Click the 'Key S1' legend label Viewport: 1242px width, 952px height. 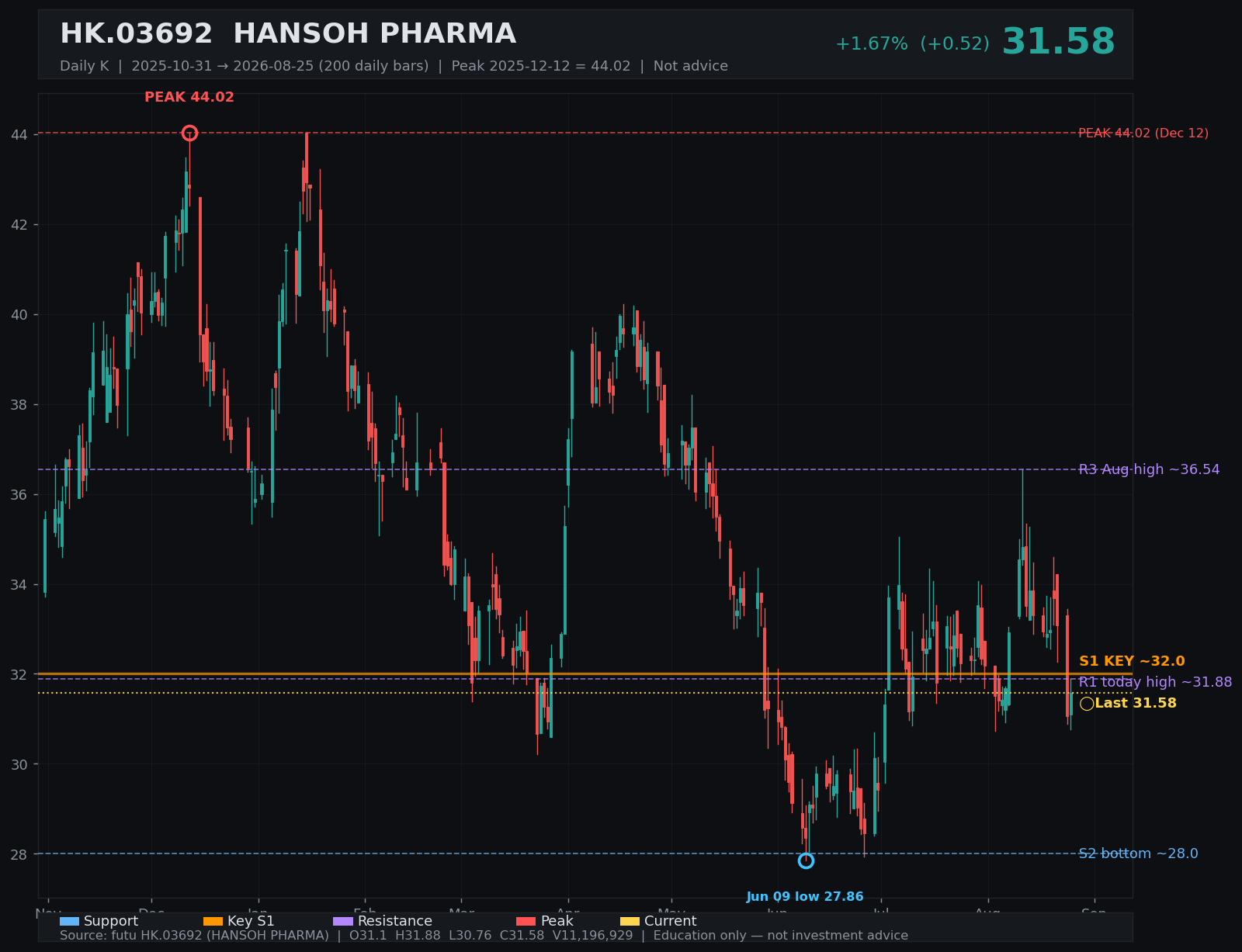(251, 922)
